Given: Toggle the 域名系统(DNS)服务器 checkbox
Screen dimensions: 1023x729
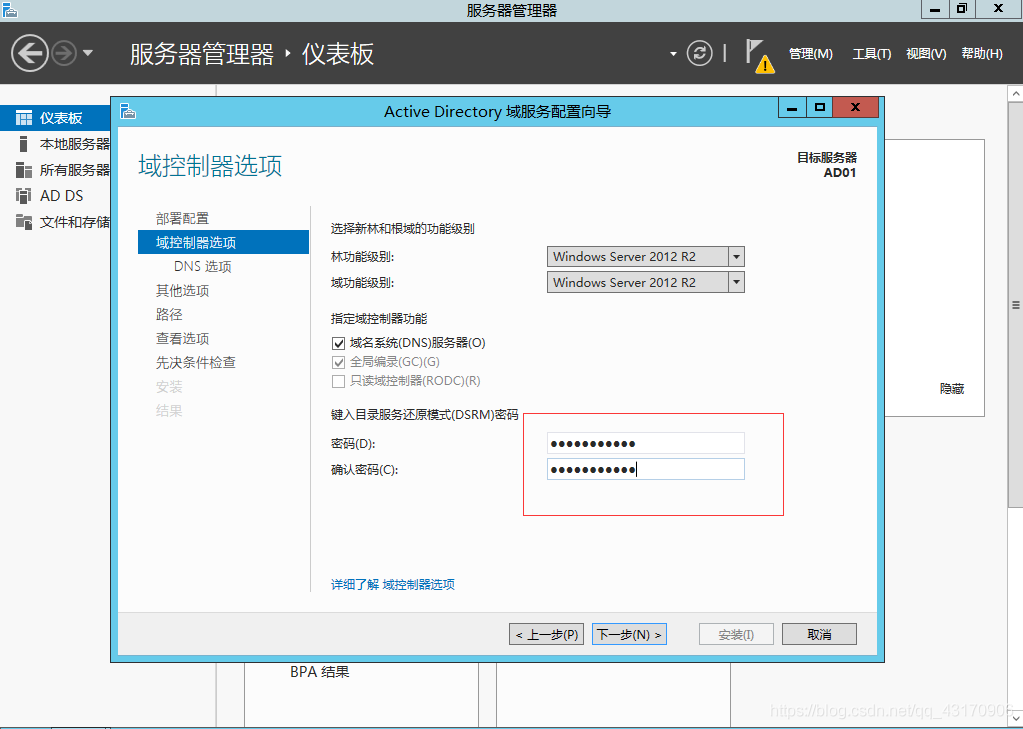Looking at the screenshot, I should [x=338, y=343].
